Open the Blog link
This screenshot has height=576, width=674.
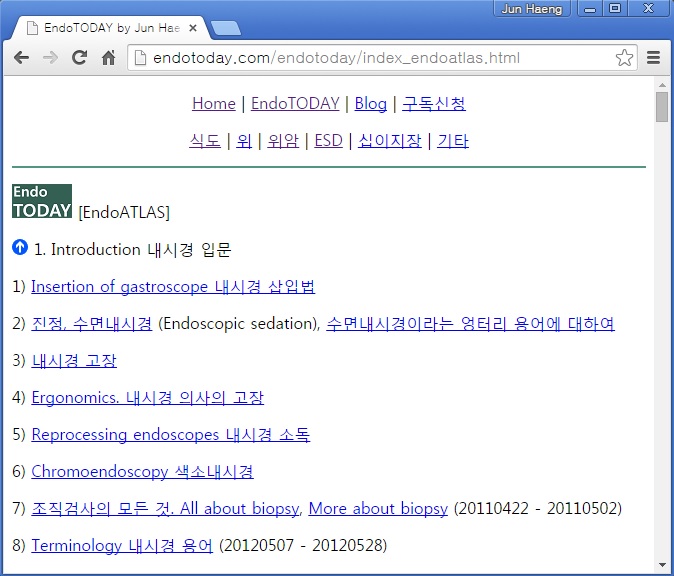371,104
